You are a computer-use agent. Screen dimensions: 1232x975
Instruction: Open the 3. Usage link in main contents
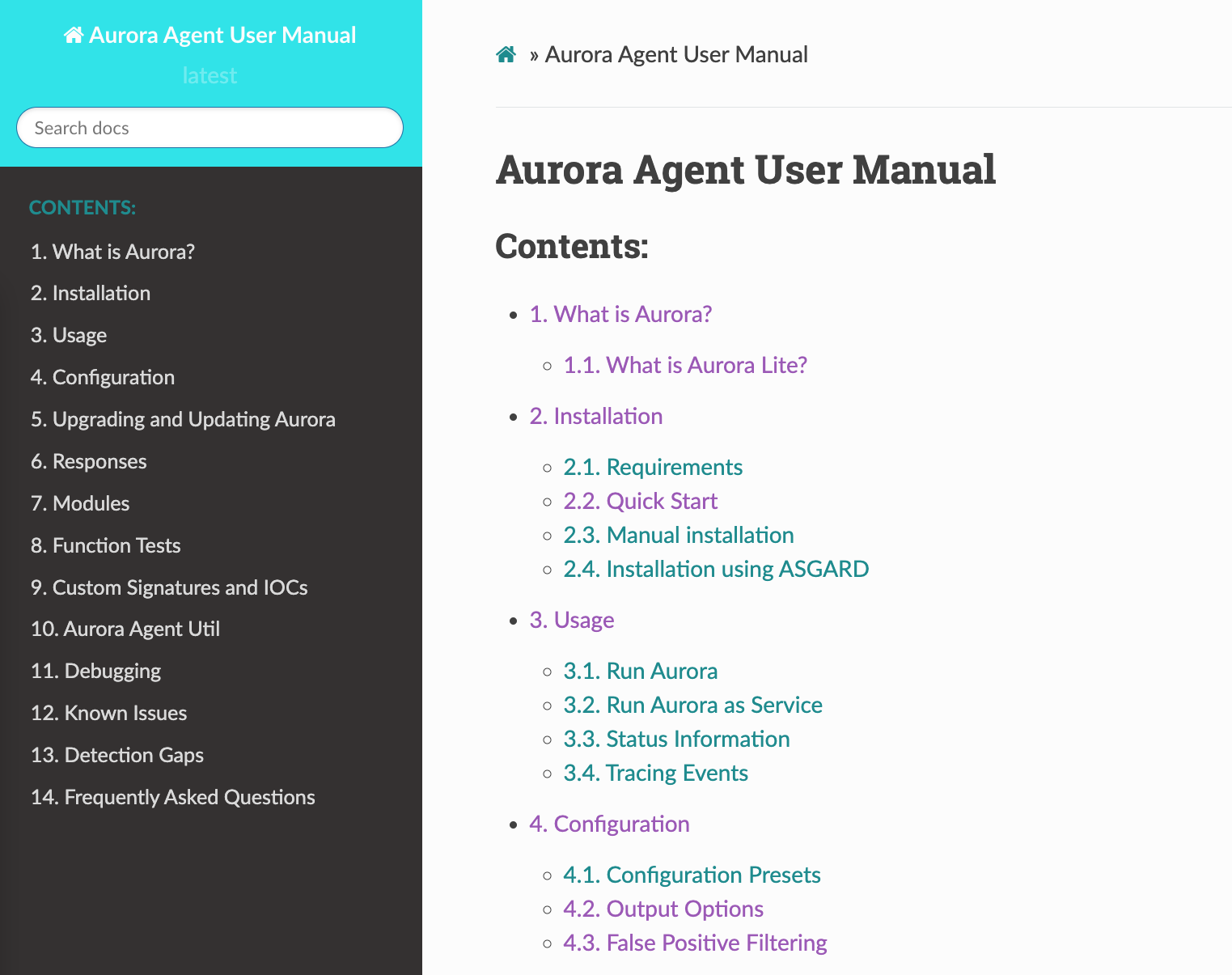pyautogui.click(x=572, y=620)
